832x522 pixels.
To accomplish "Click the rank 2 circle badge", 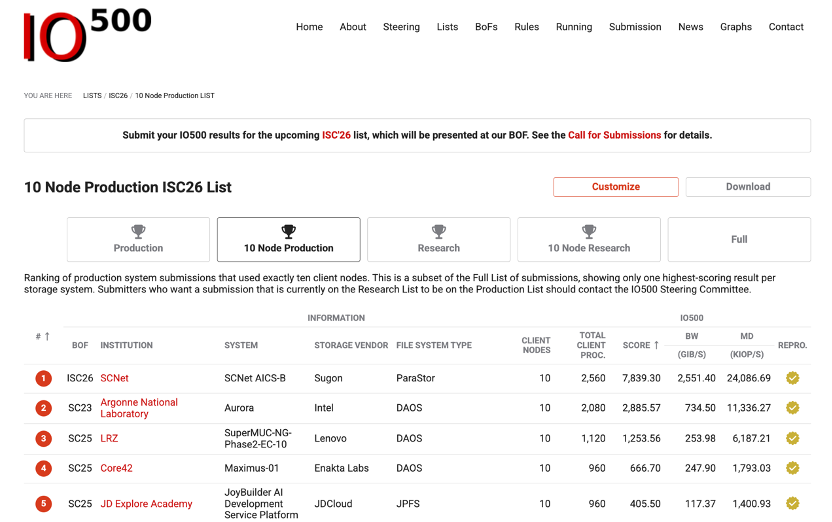I will [44, 408].
